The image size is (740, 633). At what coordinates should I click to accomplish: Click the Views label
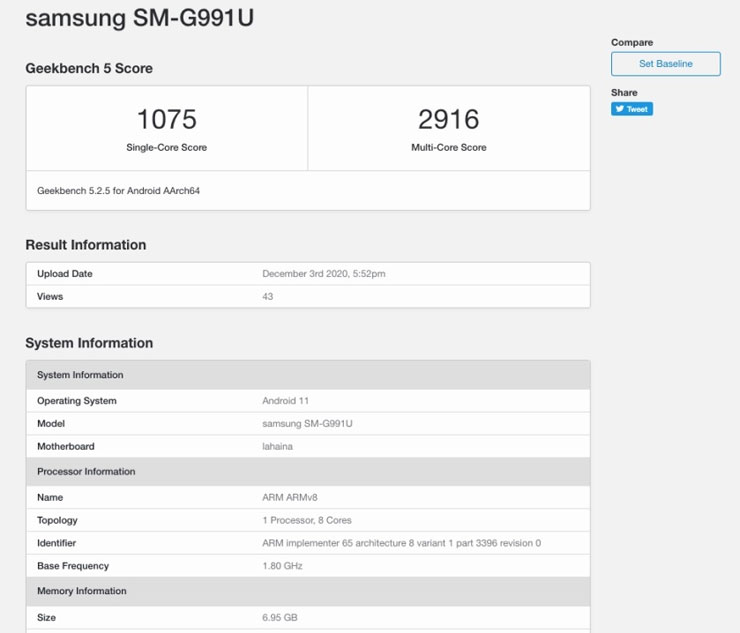coord(50,296)
